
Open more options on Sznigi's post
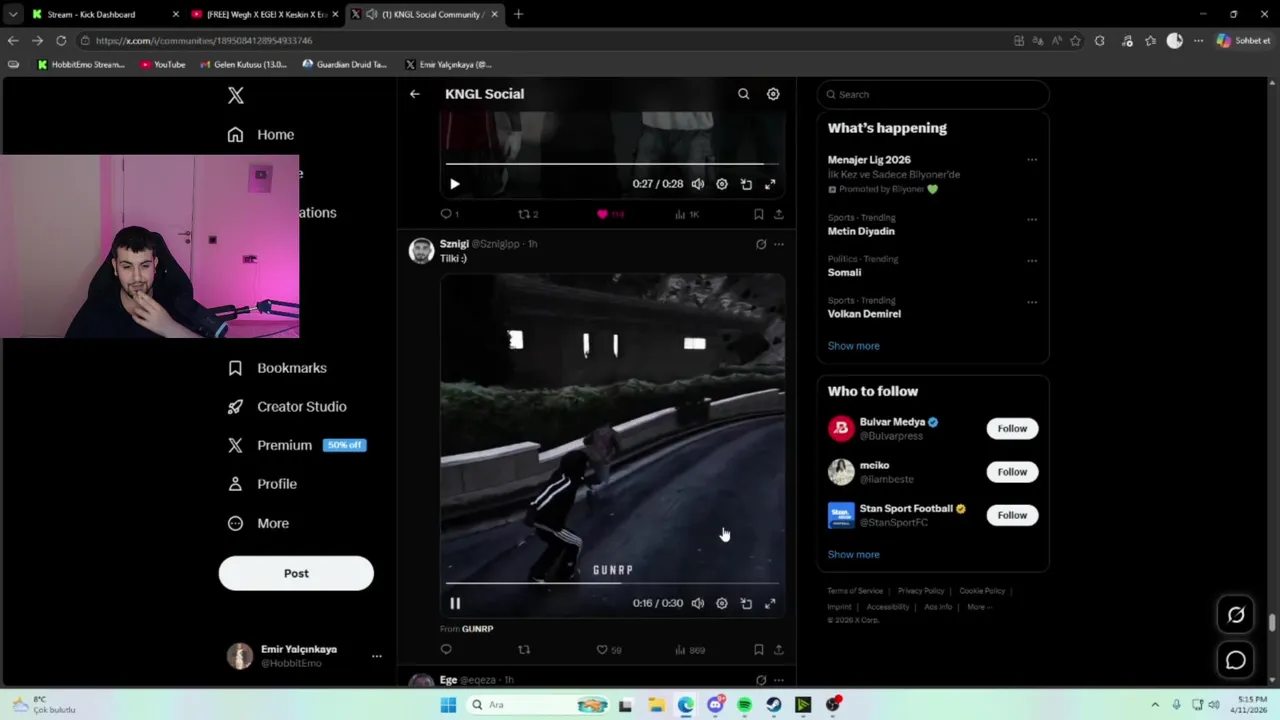(x=779, y=244)
